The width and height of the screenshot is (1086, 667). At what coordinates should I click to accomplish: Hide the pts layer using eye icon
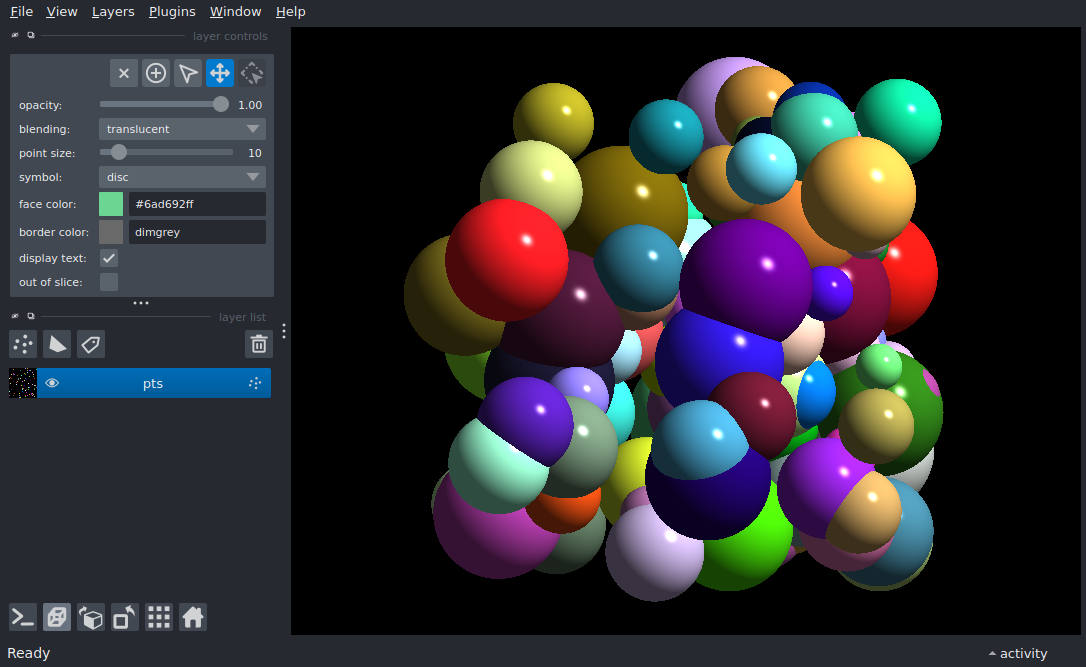point(52,383)
